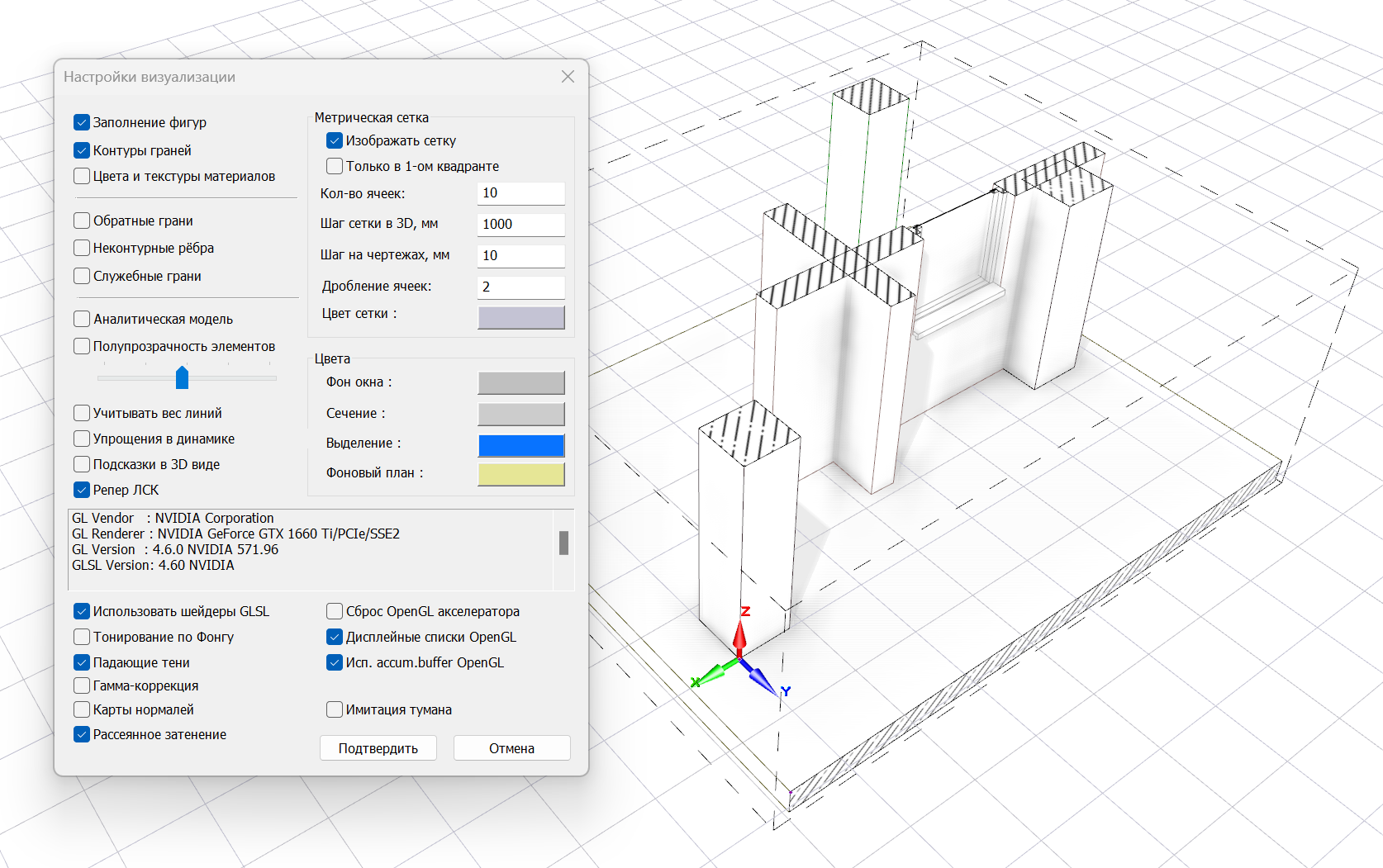This screenshot has width=1383, height=868.
Task: Toggle Использовать шейдеры GLSL
Action: 82,611
